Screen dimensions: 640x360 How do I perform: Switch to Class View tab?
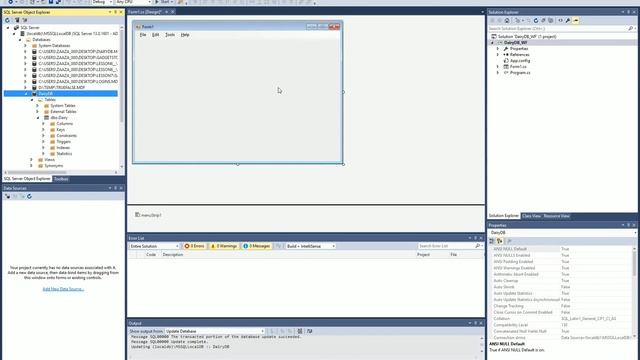(x=531, y=216)
